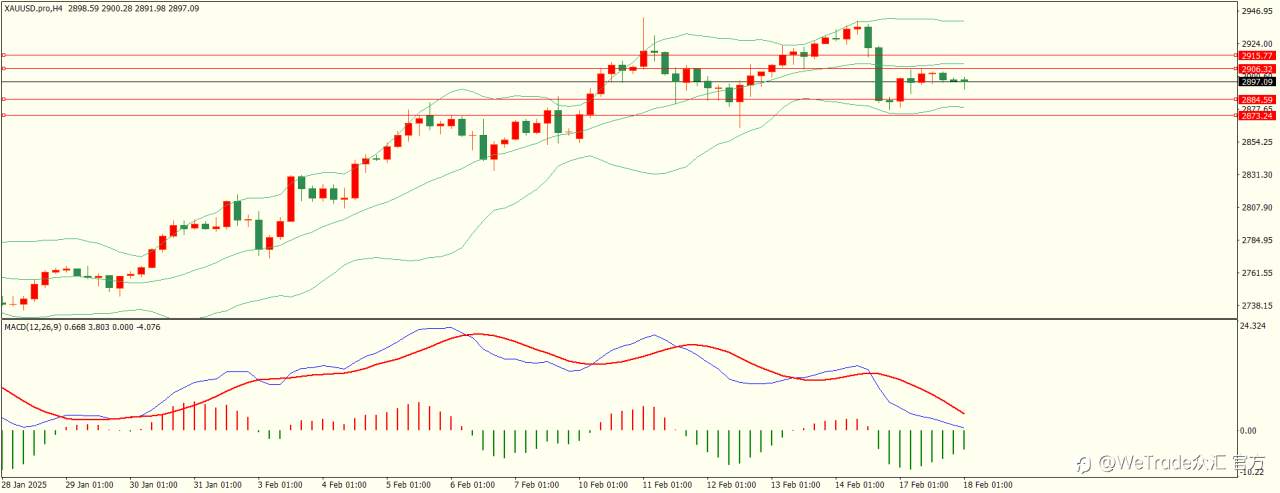Click the 2784.95 price scale value
The width and height of the screenshot is (1280, 493).
(1256, 241)
